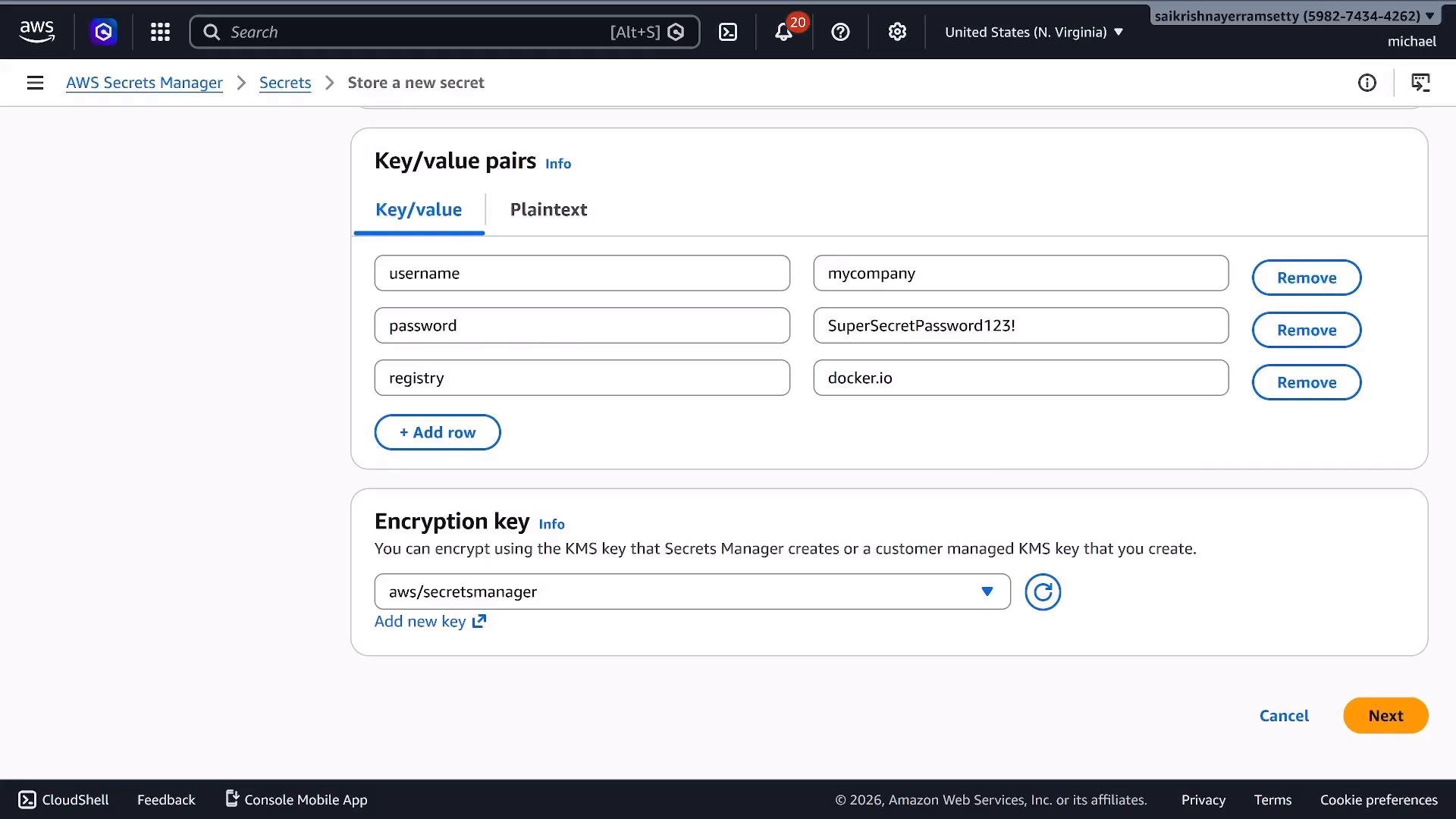Image resolution: width=1456 pixels, height=819 pixels.
Task: Open CloudShell from the footer bar
Action: 64,800
